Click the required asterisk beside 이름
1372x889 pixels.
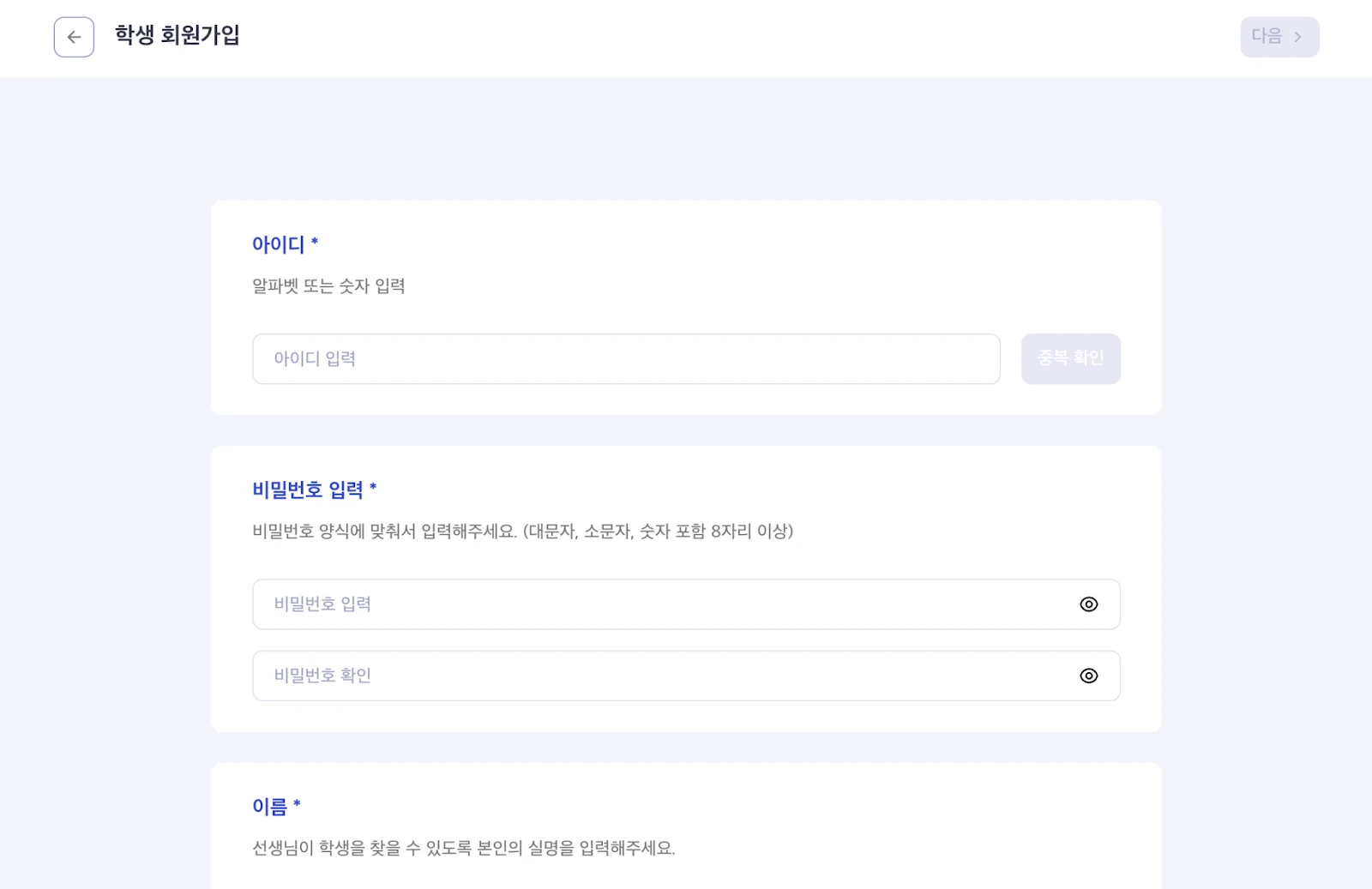pyautogui.click(x=297, y=804)
